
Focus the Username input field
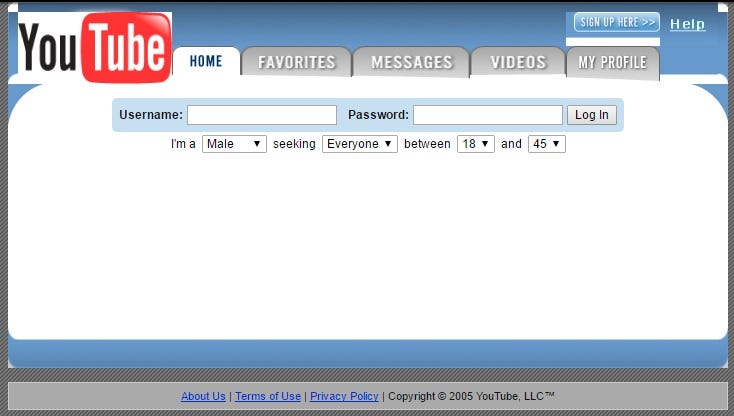click(262, 115)
